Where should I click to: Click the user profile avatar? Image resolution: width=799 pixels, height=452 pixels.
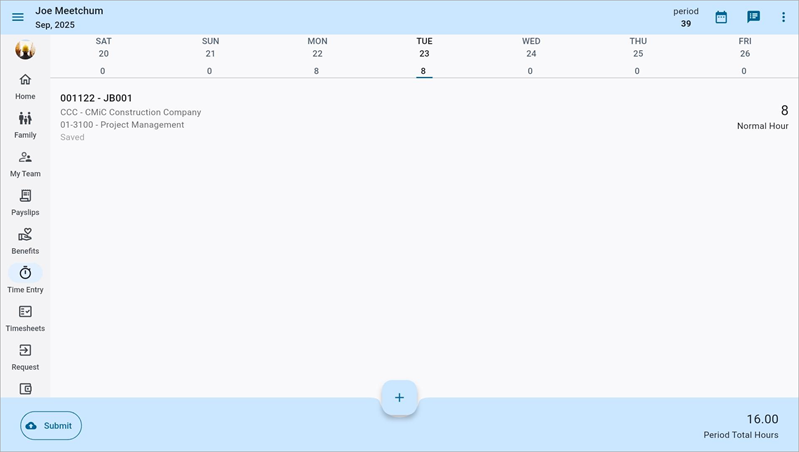click(25, 49)
